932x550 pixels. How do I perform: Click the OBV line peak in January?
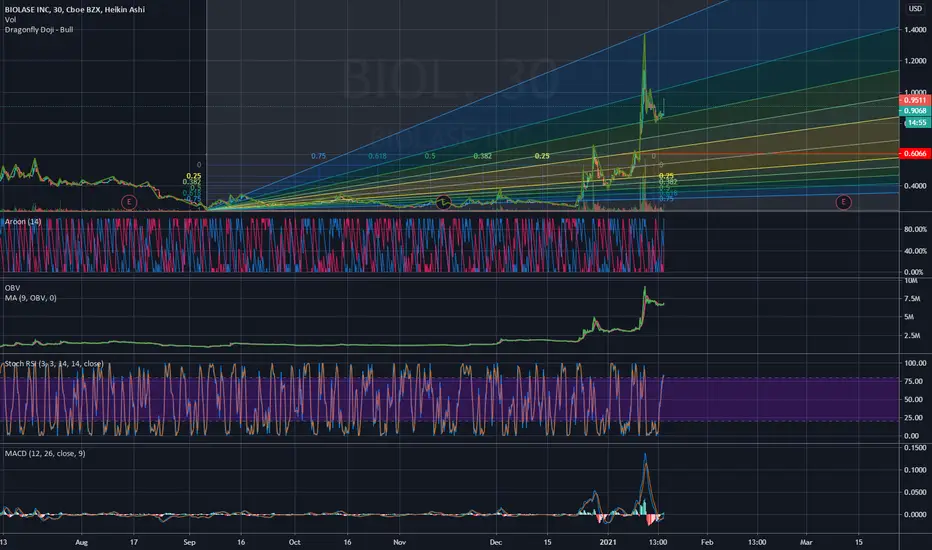[644, 288]
